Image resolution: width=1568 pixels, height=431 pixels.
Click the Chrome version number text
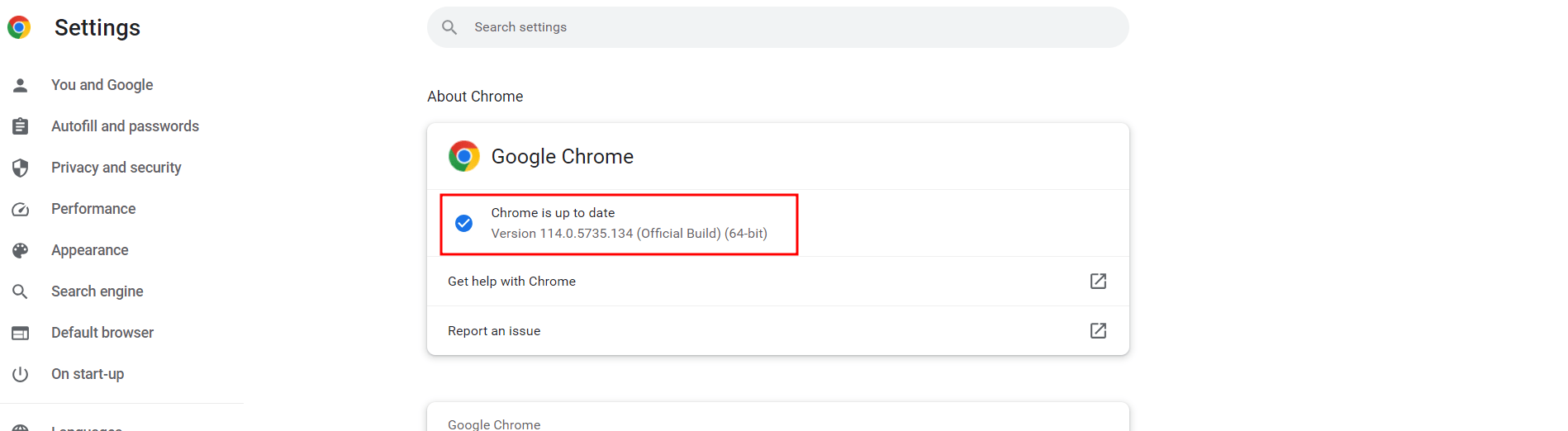pos(630,234)
